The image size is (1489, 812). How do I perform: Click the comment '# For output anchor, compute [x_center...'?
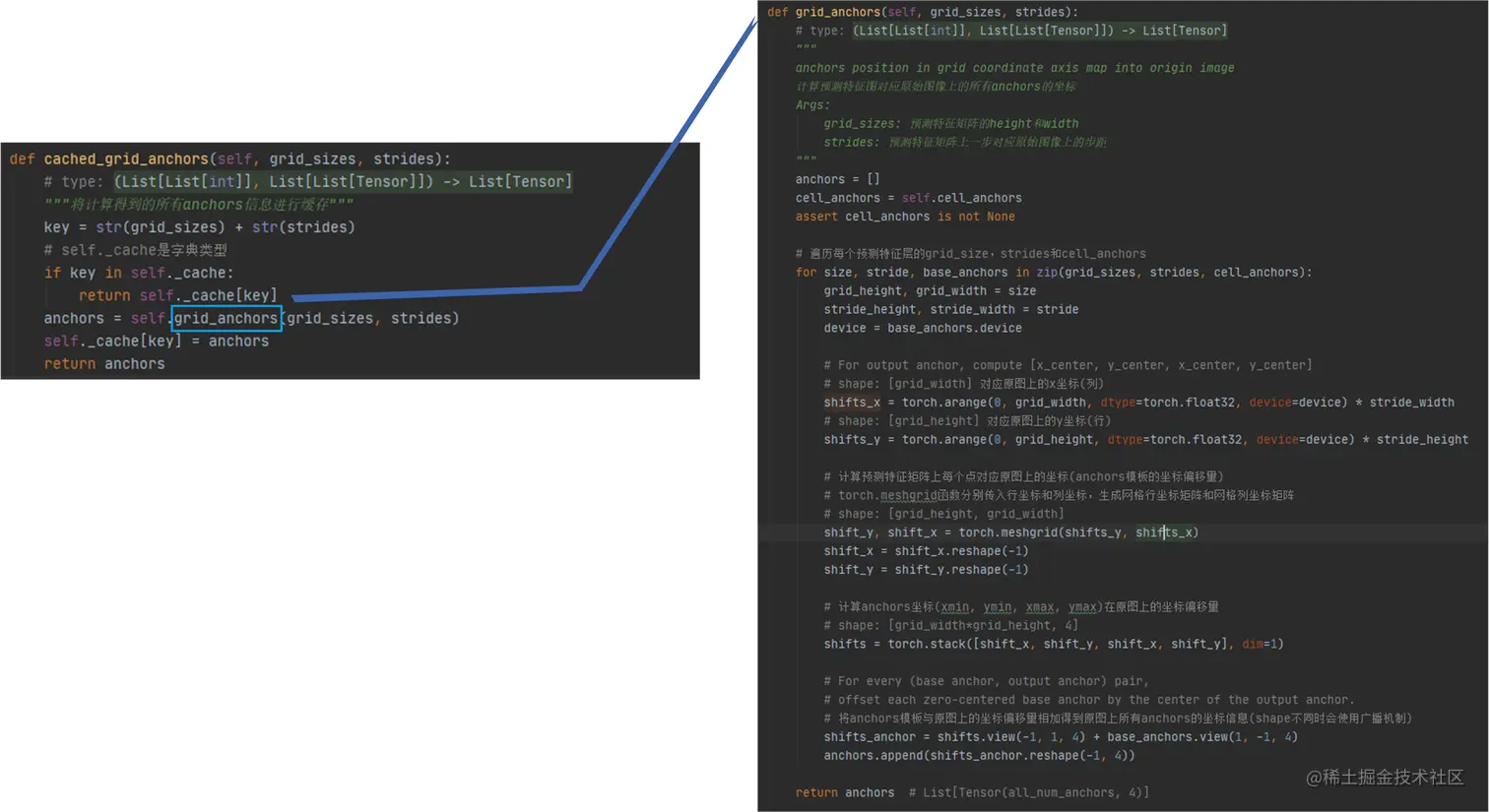1068,365
